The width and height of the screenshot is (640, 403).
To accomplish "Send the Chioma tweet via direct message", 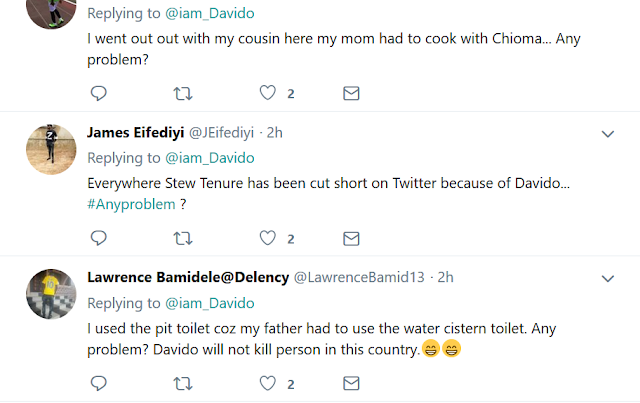I will [351, 93].
